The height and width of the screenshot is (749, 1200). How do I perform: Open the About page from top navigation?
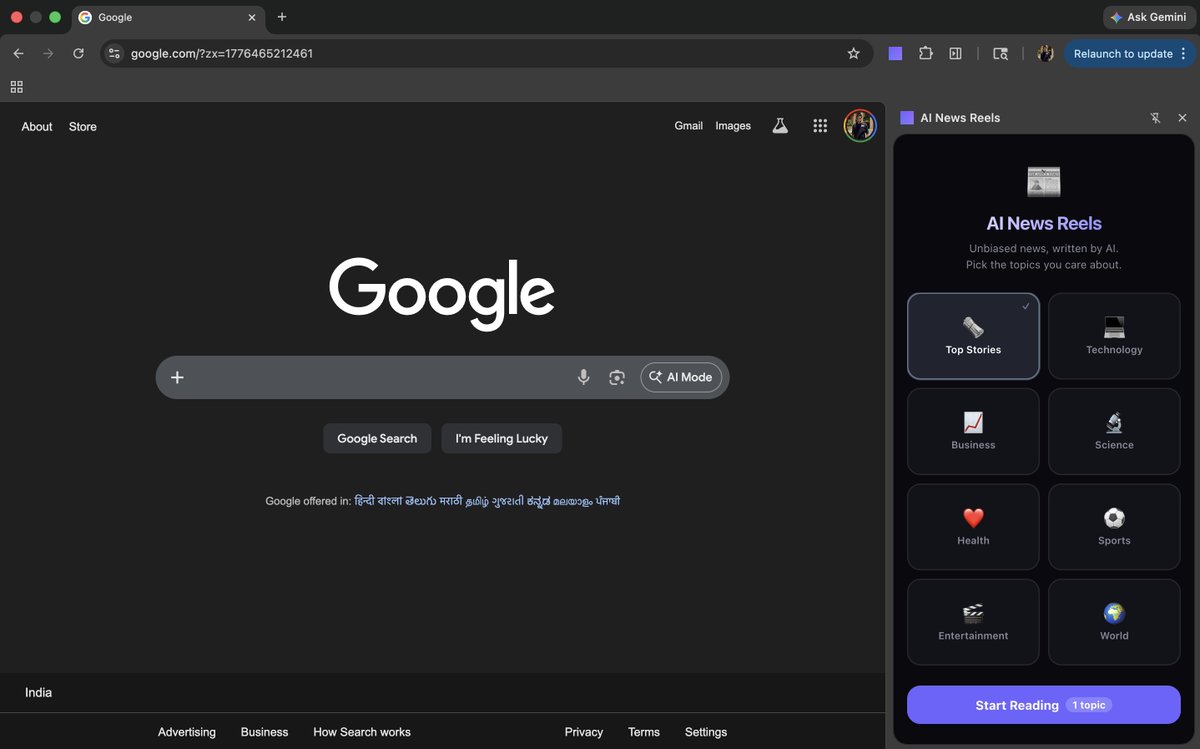coord(36,126)
